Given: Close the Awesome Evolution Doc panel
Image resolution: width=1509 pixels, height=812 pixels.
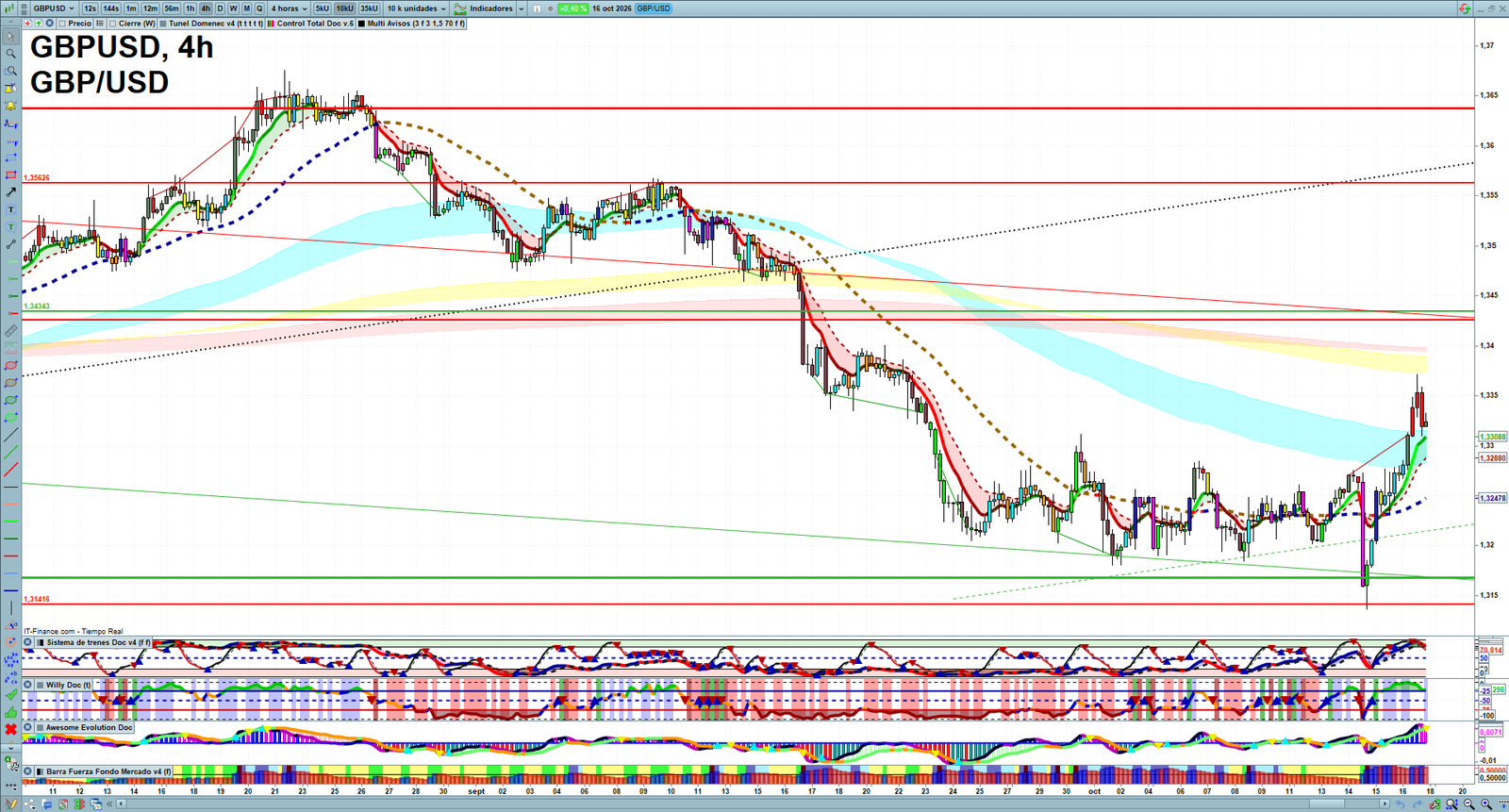Looking at the screenshot, I should (x=28, y=727).
